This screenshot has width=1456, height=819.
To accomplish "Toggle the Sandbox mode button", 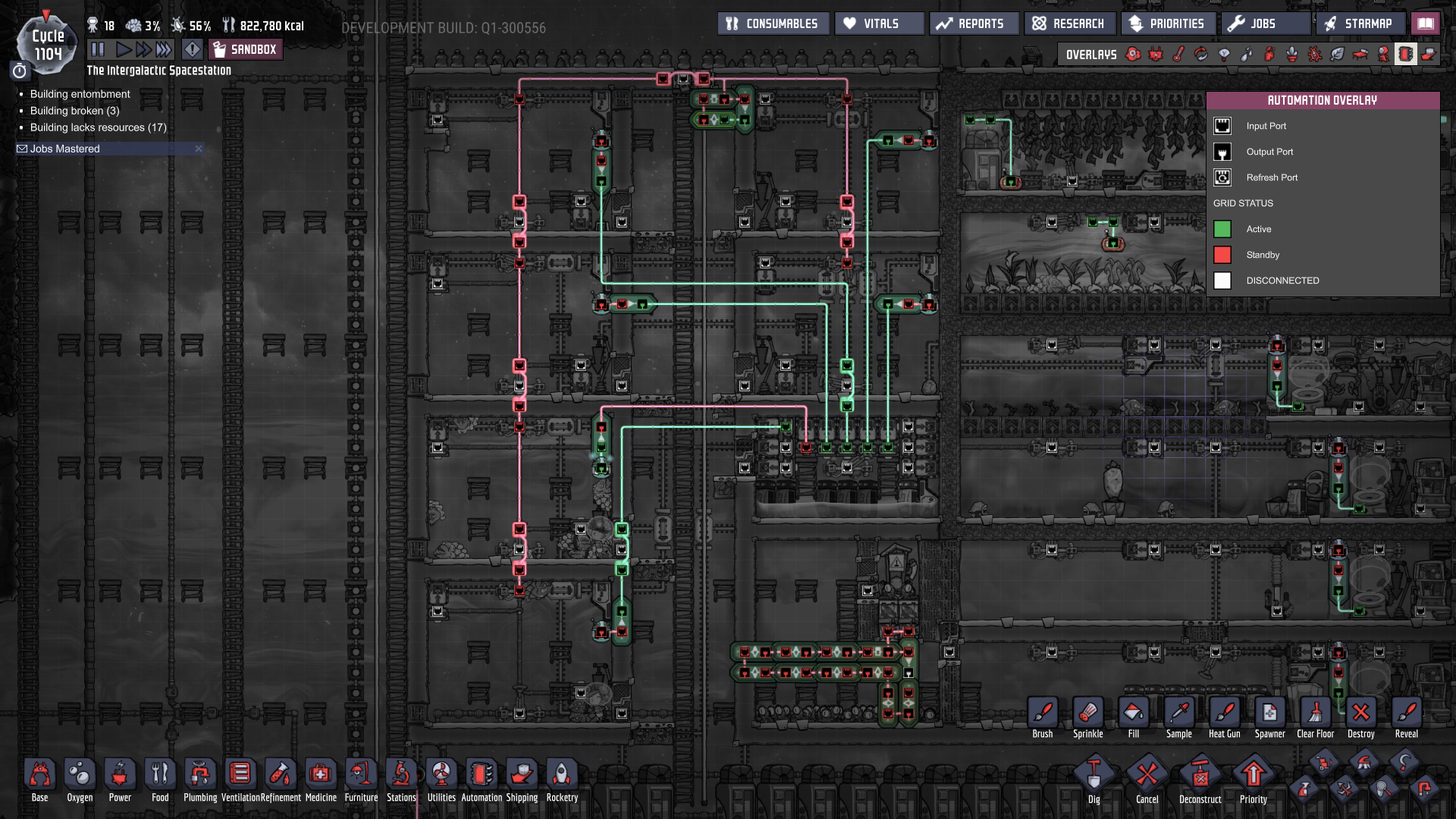I will point(245,49).
